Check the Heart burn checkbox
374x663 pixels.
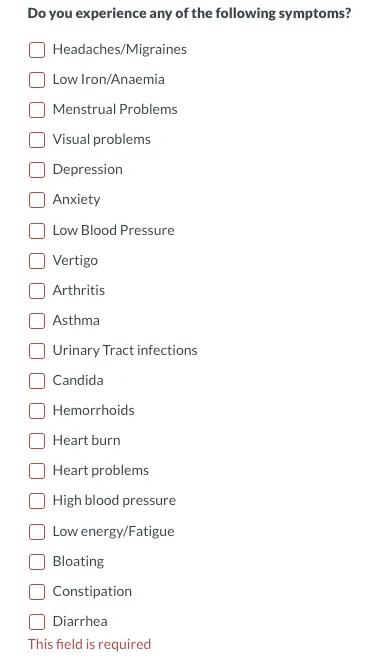(37, 441)
